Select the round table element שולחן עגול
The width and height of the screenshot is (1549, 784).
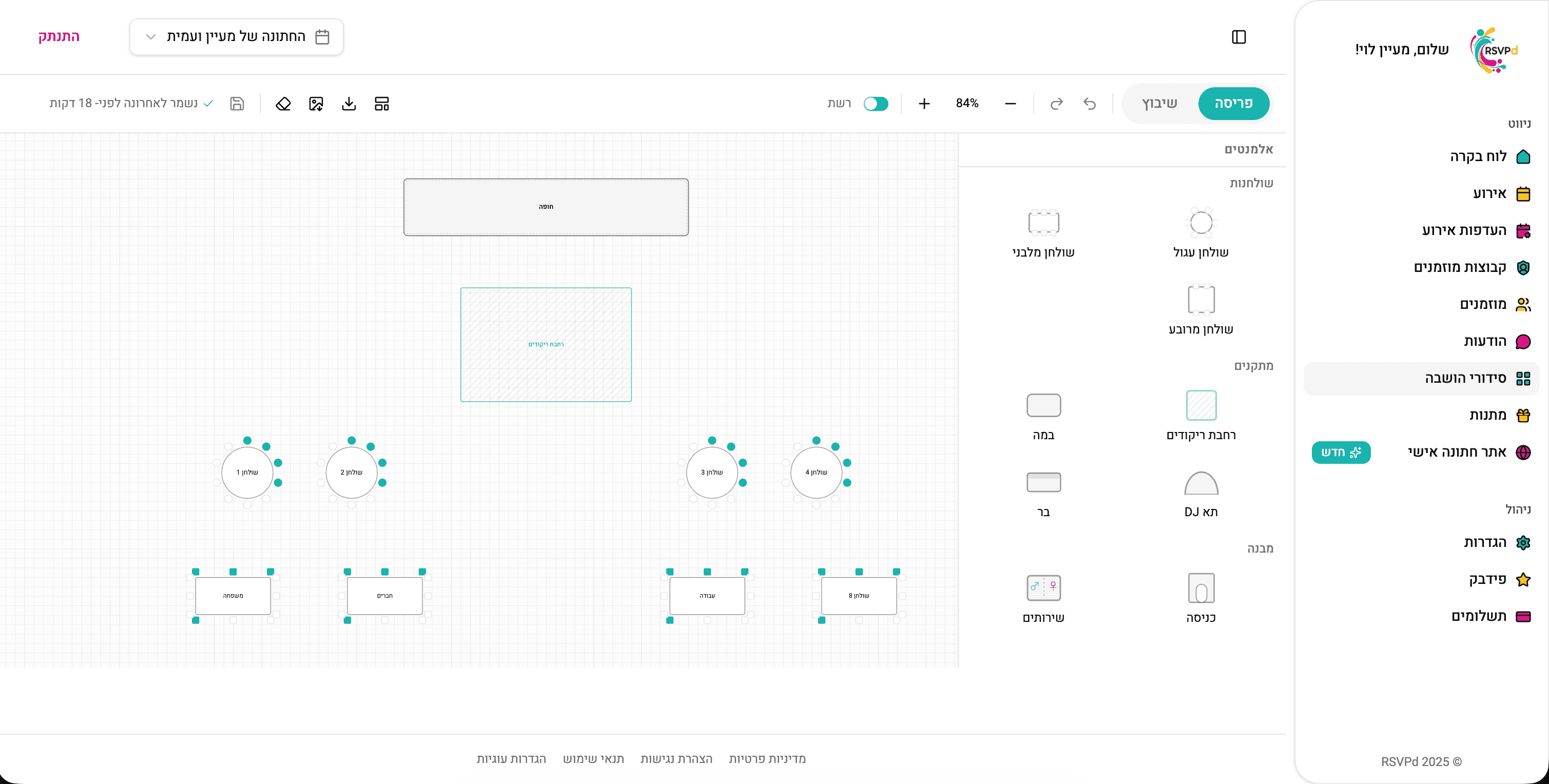1201,232
